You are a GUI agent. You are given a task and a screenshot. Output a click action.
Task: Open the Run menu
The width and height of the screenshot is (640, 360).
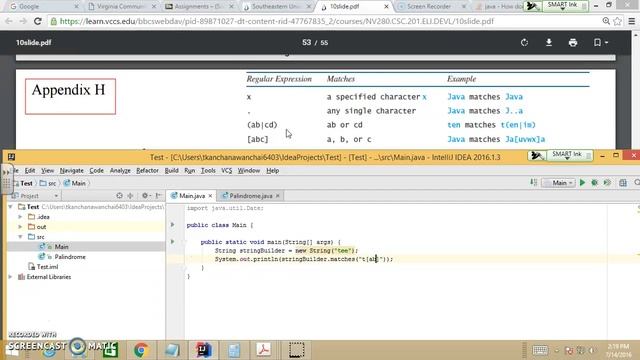[x=189, y=171]
